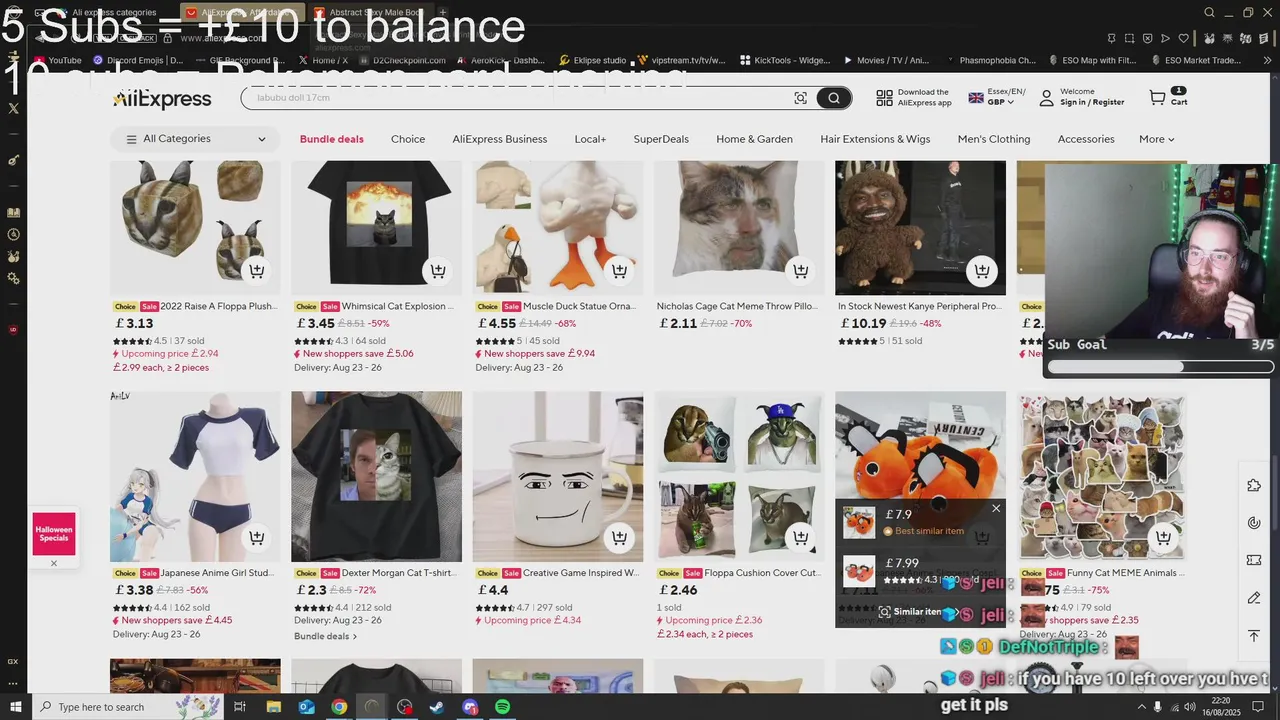
Task: Open X (Twitter) in browser sidebar
Action: (x=13, y=108)
